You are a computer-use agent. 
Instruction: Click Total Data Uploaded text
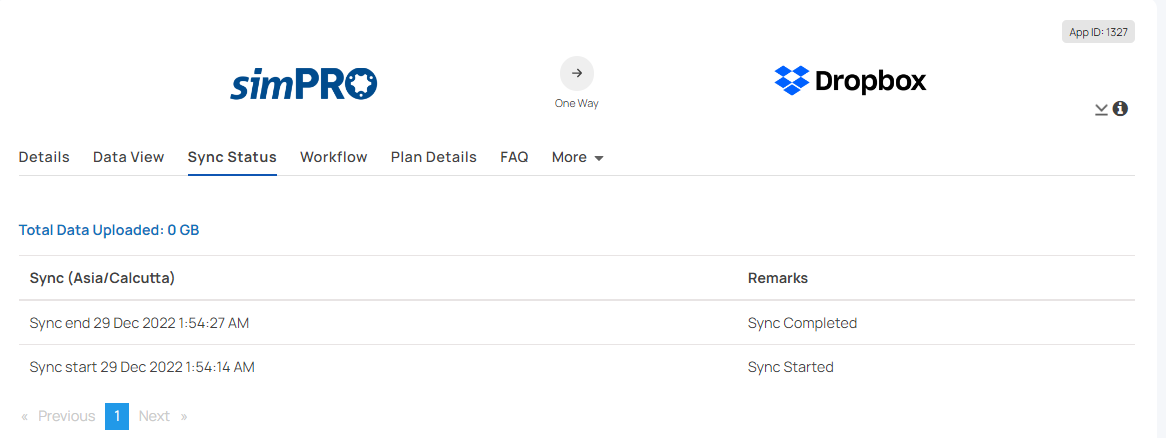click(x=109, y=230)
